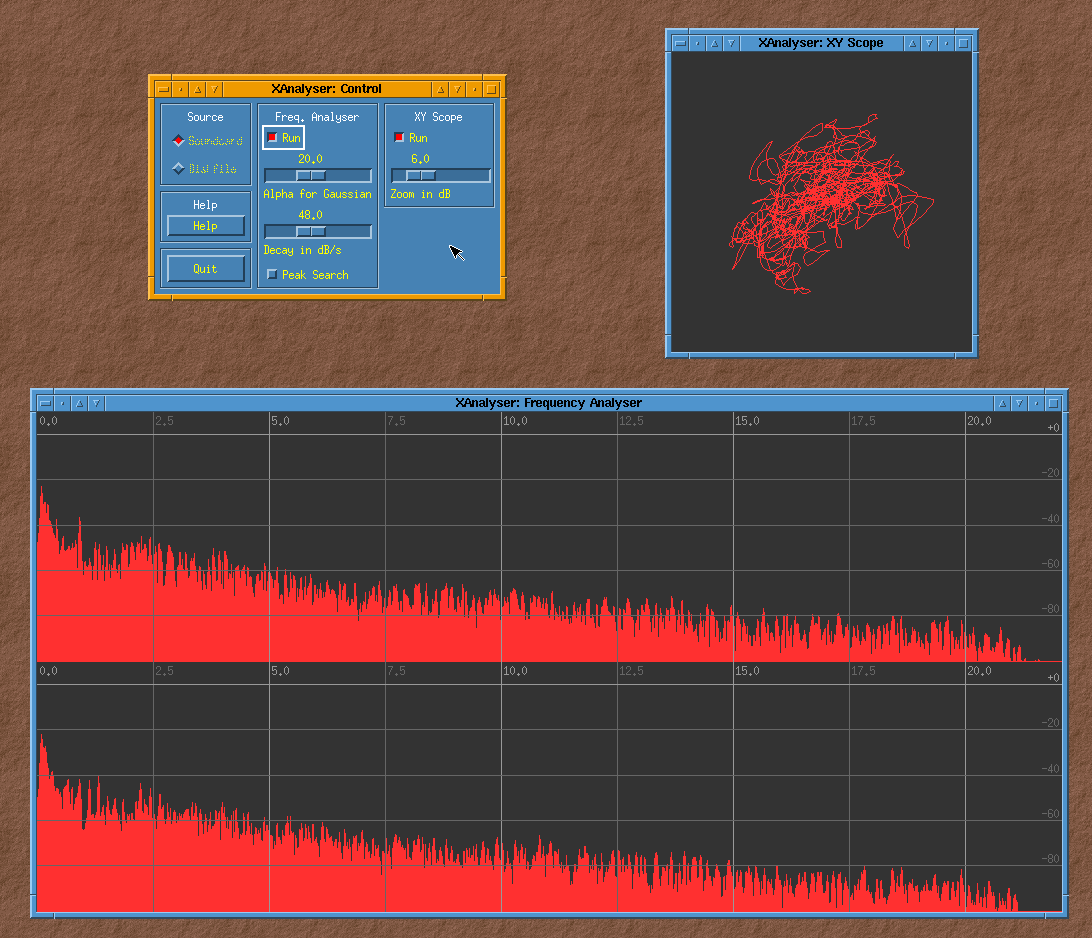1092x938 pixels.
Task: Click the square maximize icon on Frequency Analyser window
Action: click(x=1053, y=403)
